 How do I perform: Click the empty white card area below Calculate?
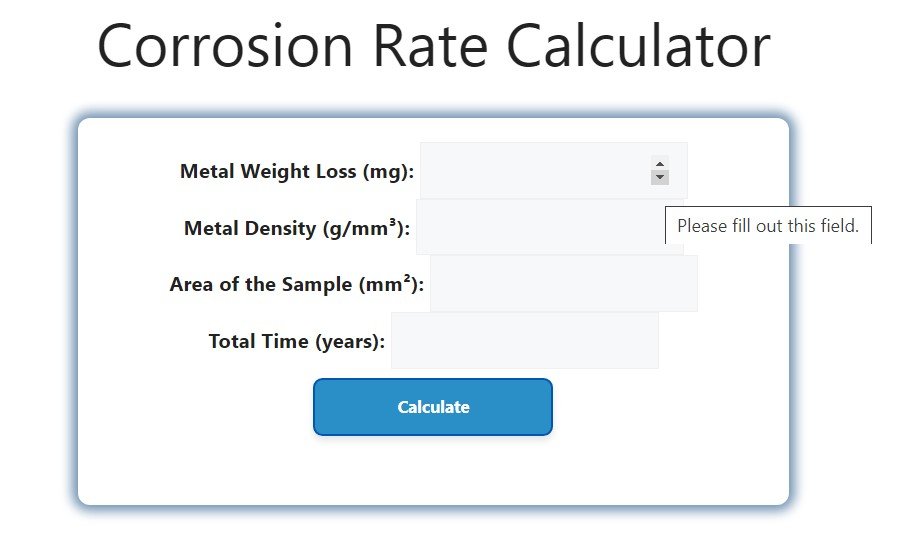433,470
